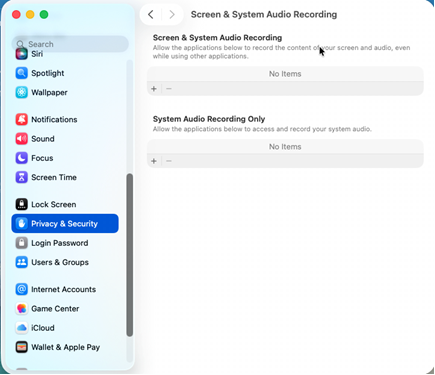Open Lock Screen via its label
435x375 pixels.
click(54, 204)
